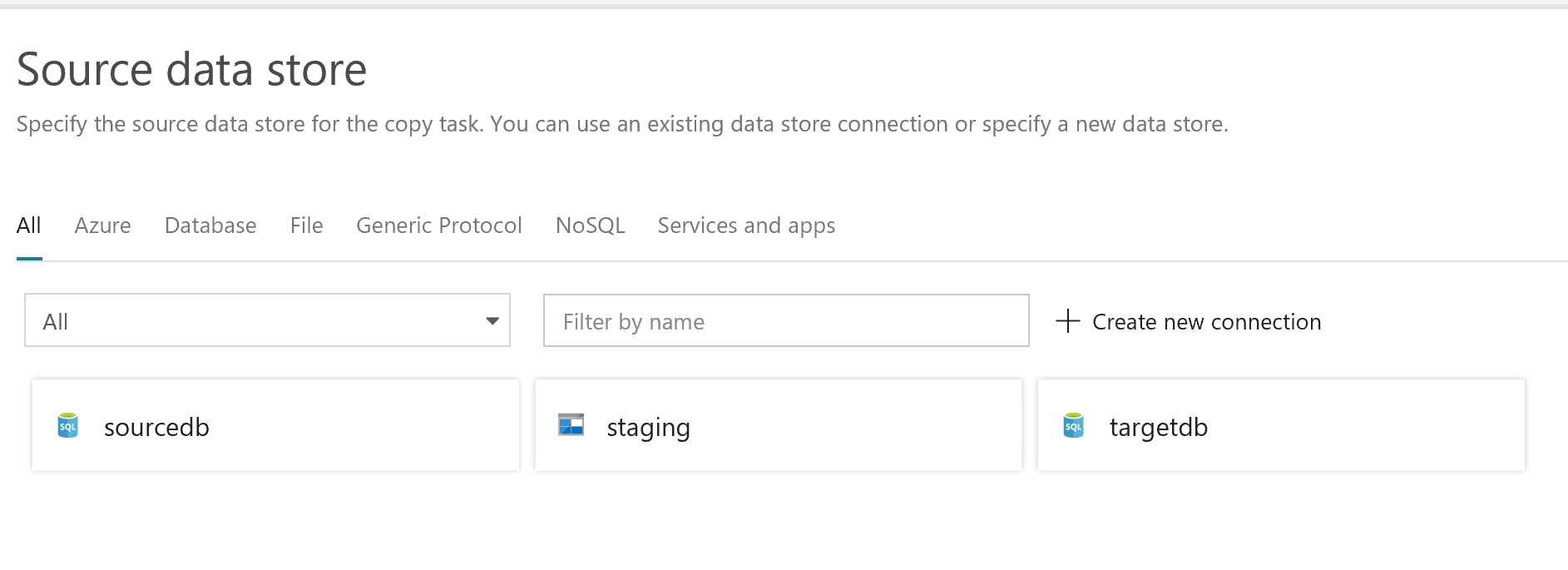Click the sourcedb SQL database icon
1568x570 pixels.
click(x=68, y=425)
